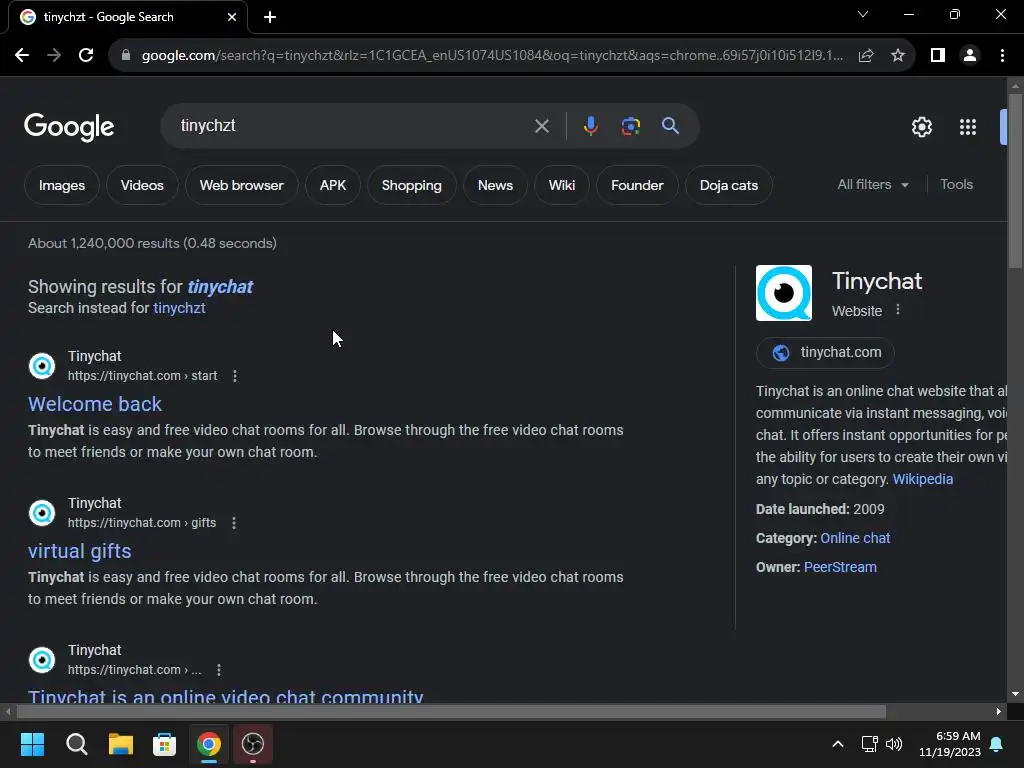Image resolution: width=1024 pixels, height=768 pixels.
Task: Open the taskbar clock and calendar
Action: [x=950, y=744]
